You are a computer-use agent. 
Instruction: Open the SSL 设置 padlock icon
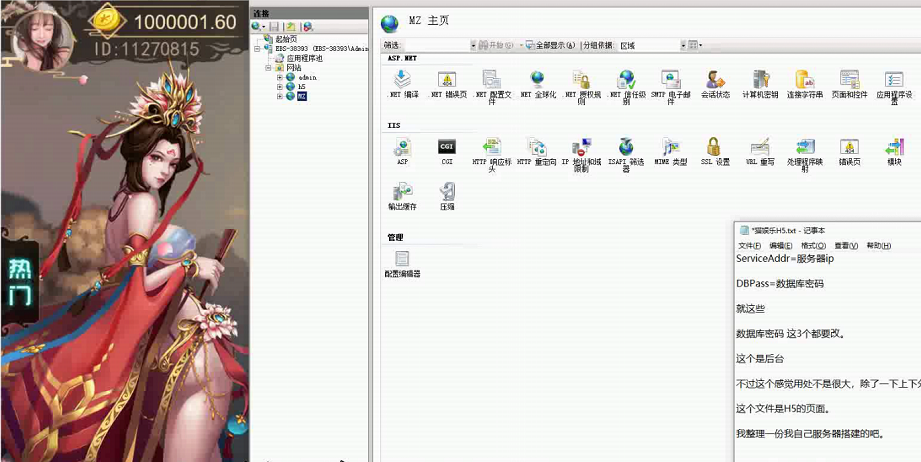(x=713, y=147)
